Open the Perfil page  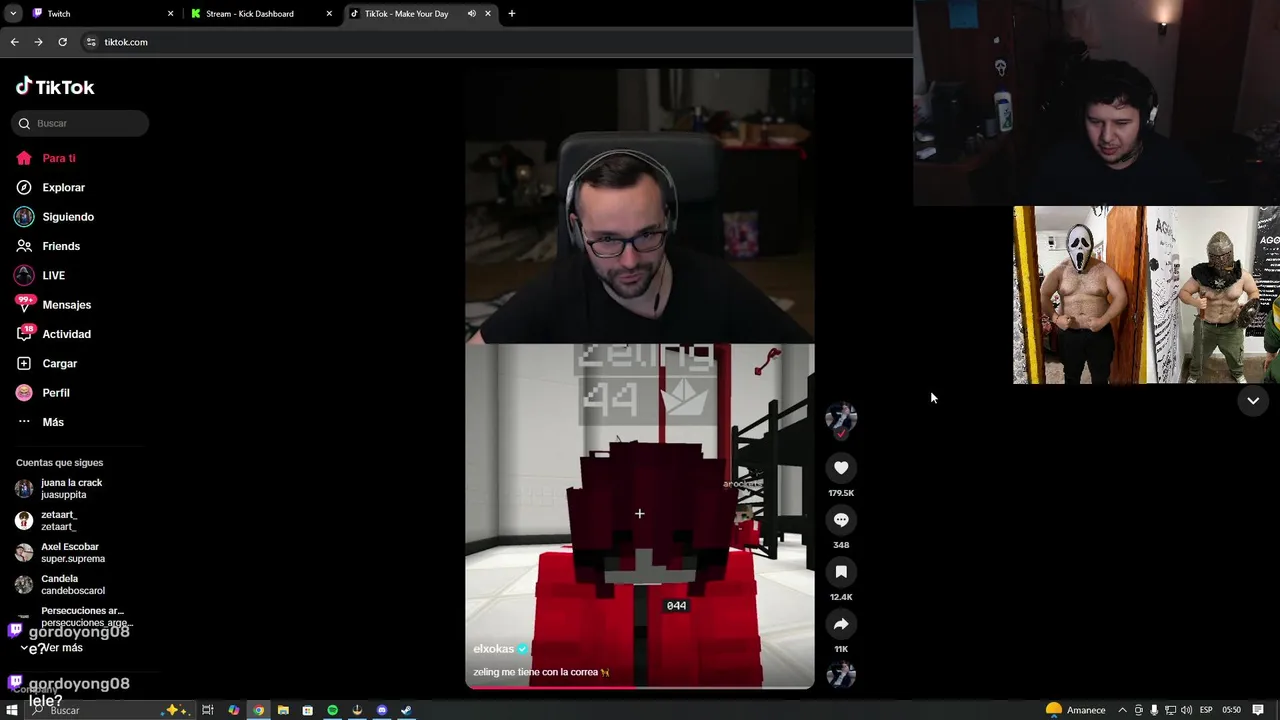(x=43, y=393)
